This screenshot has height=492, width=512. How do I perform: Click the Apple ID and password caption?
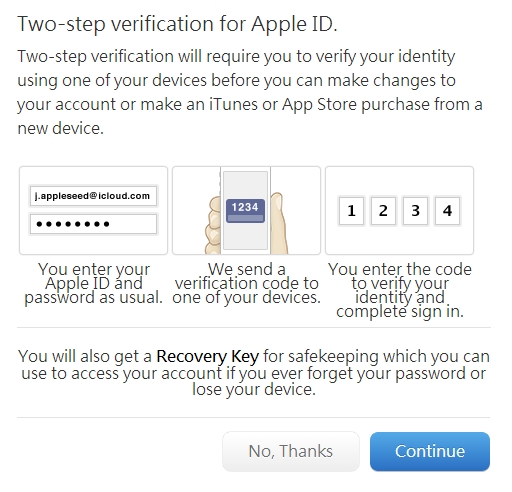click(x=94, y=283)
